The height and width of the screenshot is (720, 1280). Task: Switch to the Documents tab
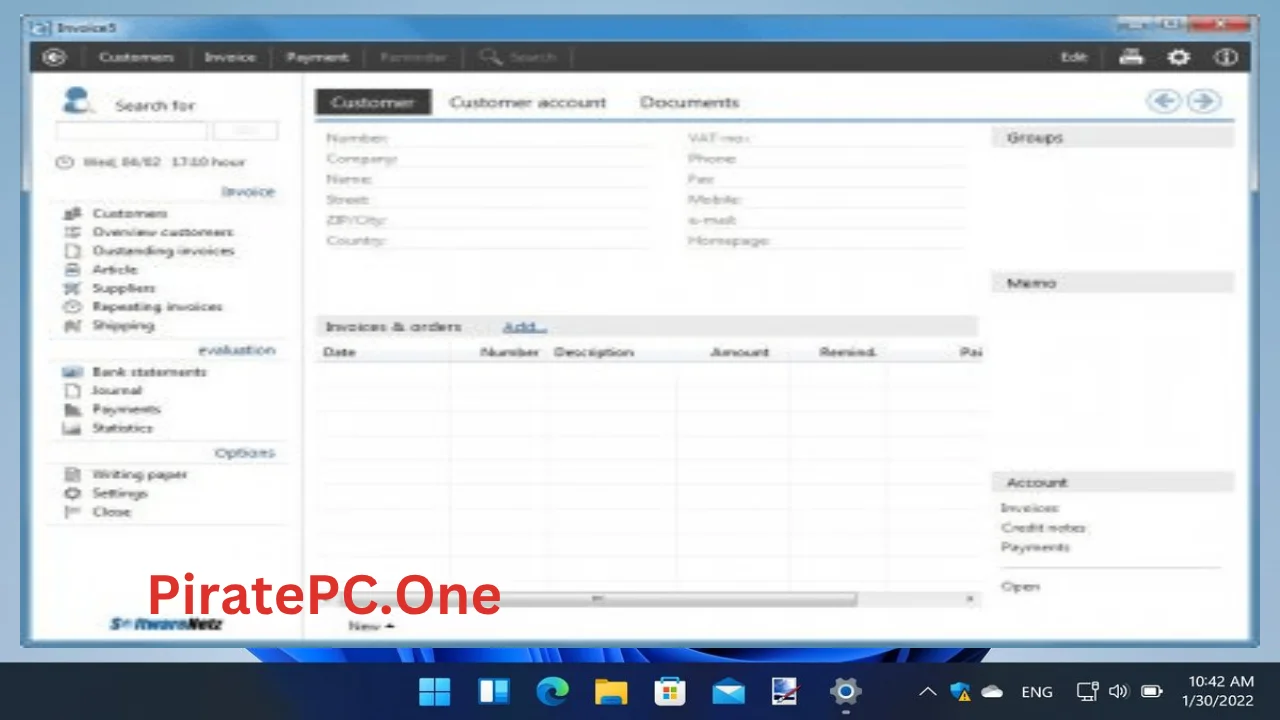point(689,102)
